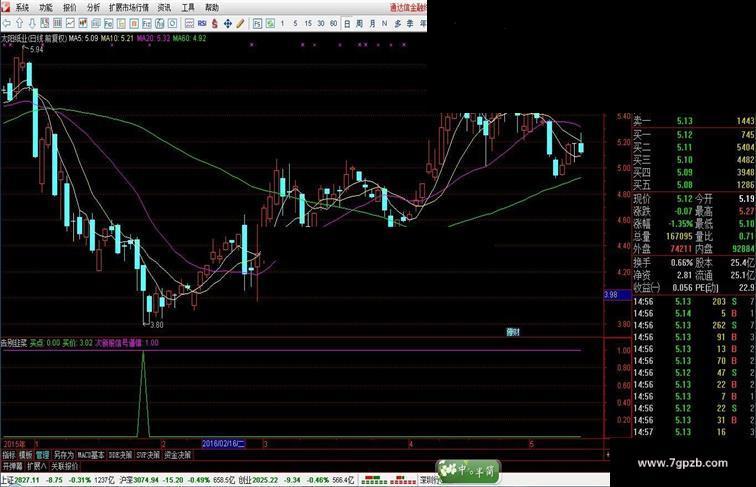
Task: Select the monthly 月 period button
Action: pyautogui.click(x=372, y=23)
